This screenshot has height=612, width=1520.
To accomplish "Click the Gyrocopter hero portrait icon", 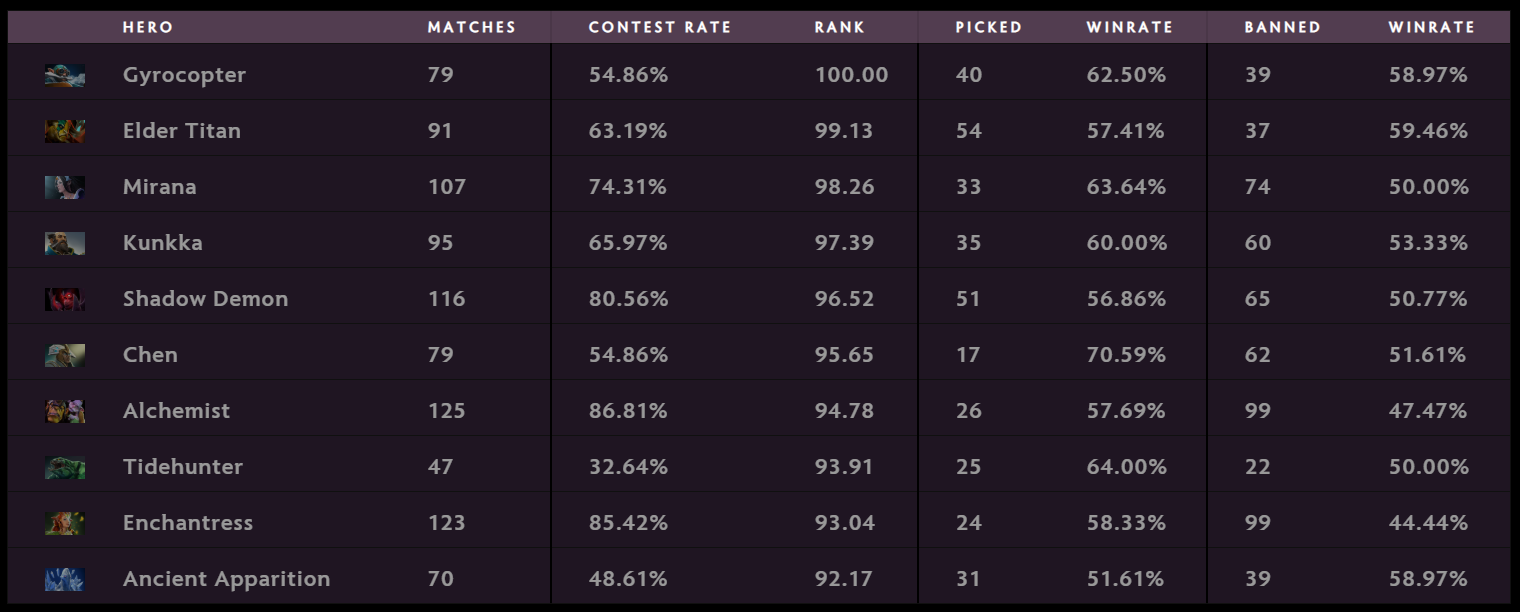I will (x=65, y=75).
